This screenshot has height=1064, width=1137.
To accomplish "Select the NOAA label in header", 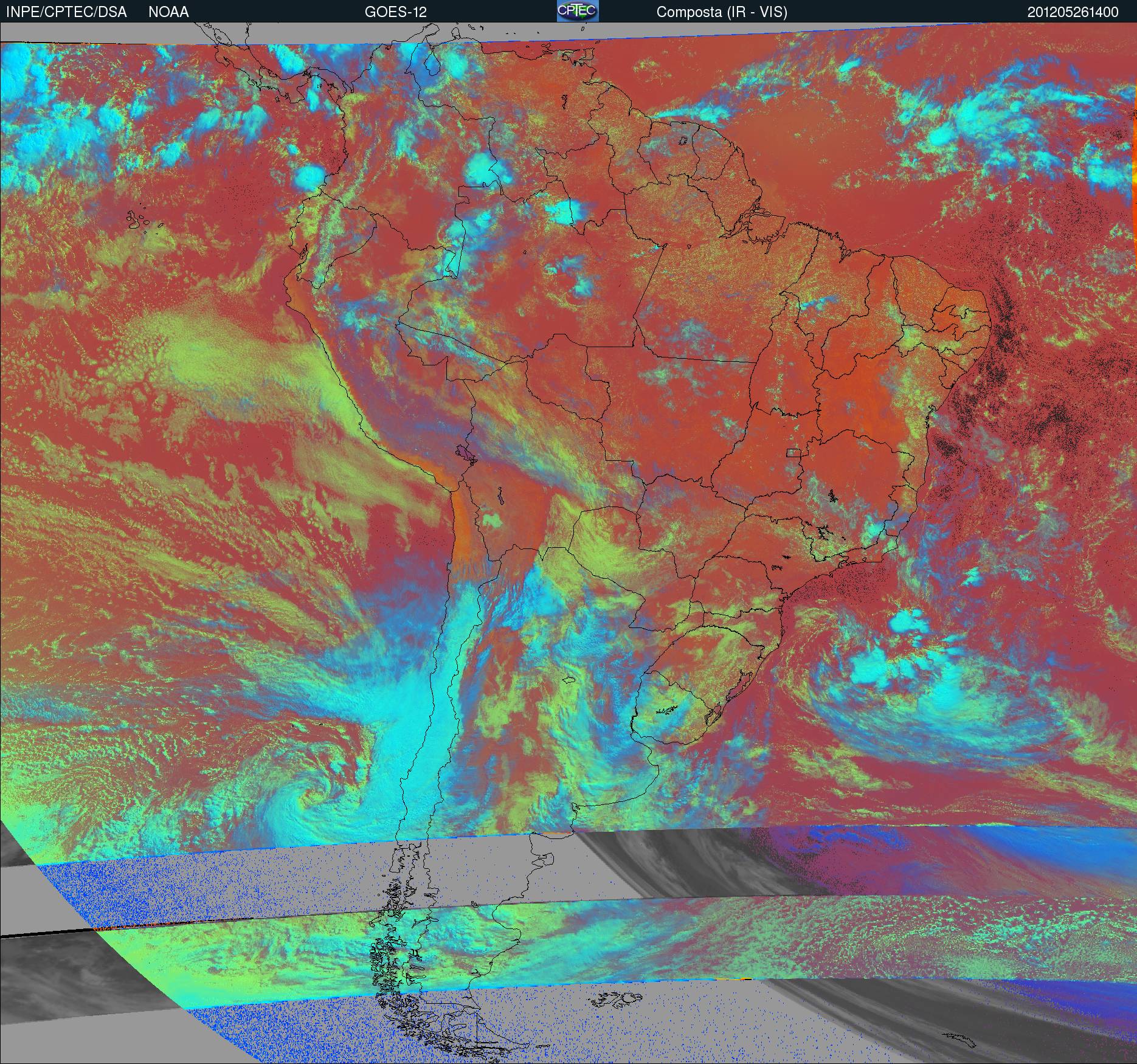I will (168, 12).
